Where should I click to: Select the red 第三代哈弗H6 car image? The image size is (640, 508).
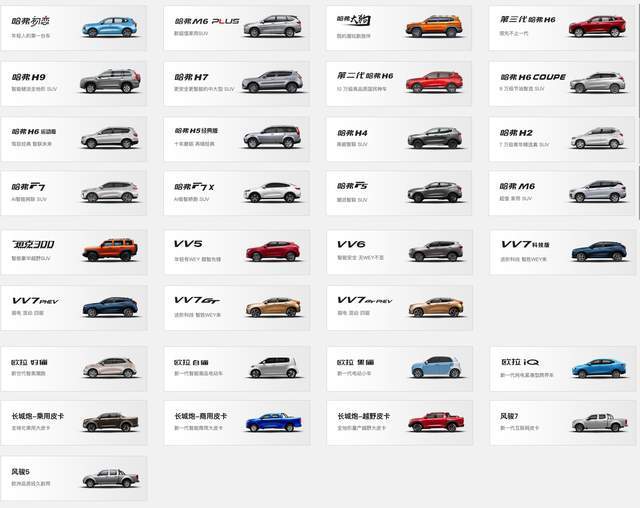(597, 27)
